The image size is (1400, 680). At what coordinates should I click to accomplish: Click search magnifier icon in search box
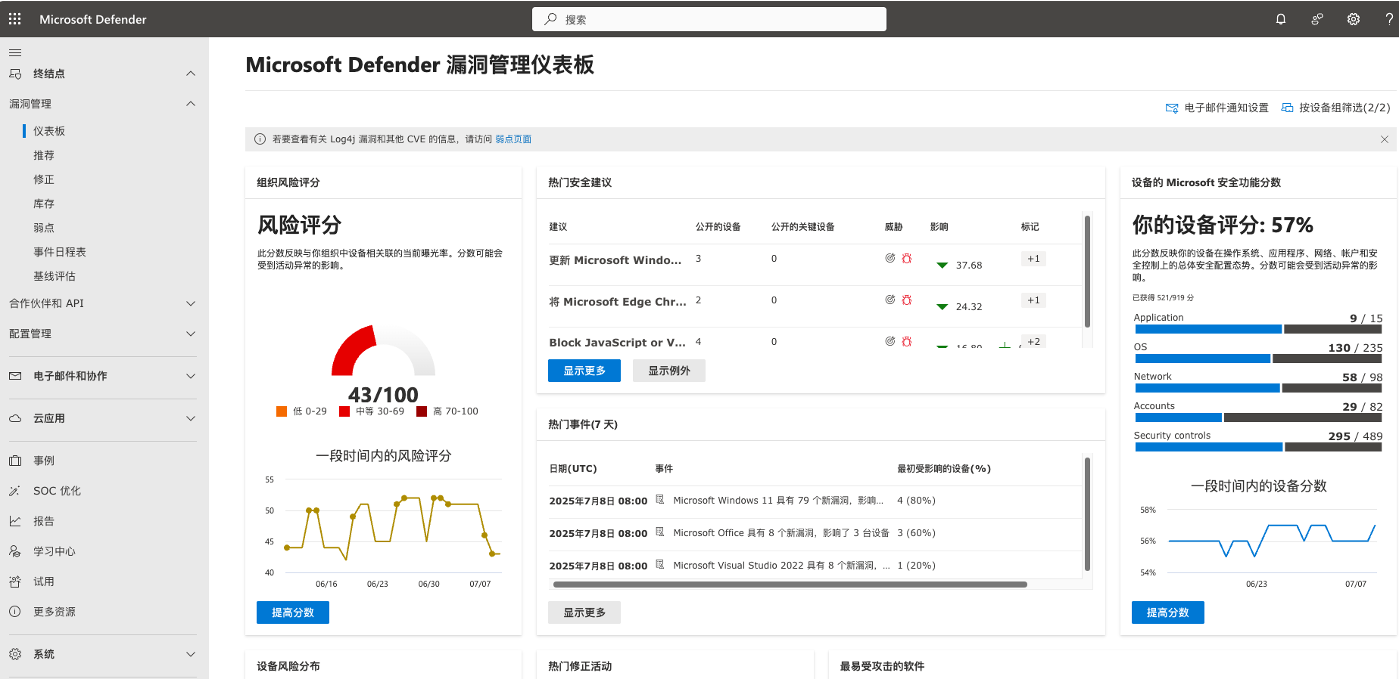(550, 19)
